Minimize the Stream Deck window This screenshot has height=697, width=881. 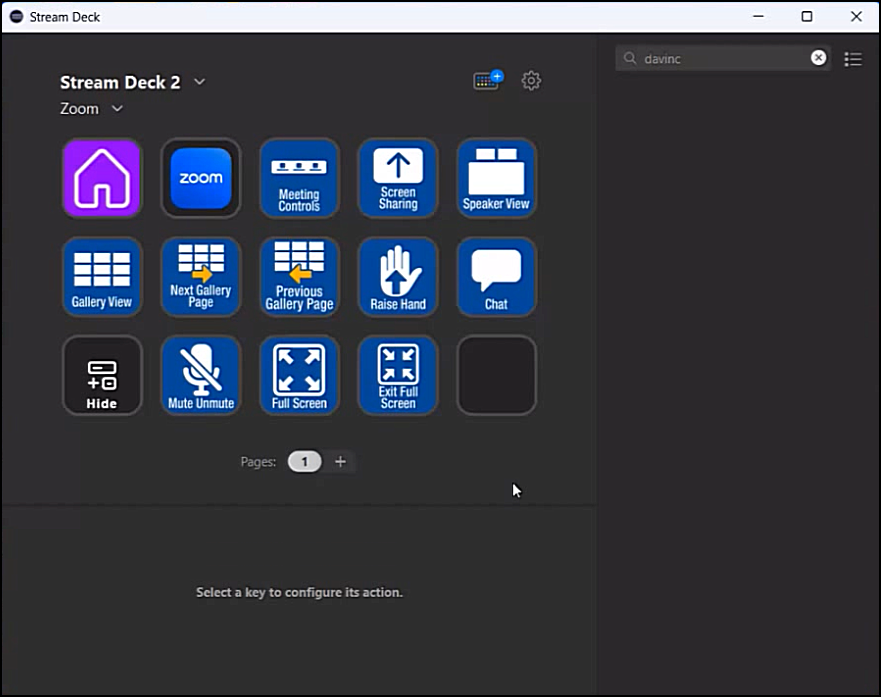click(x=758, y=17)
